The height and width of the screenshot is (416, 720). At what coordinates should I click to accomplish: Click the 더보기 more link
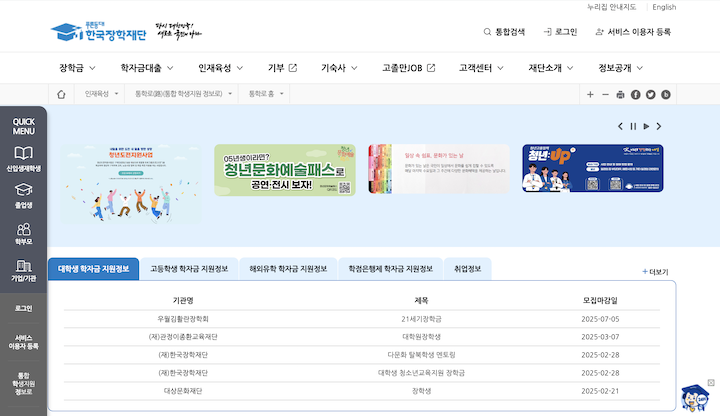655,272
